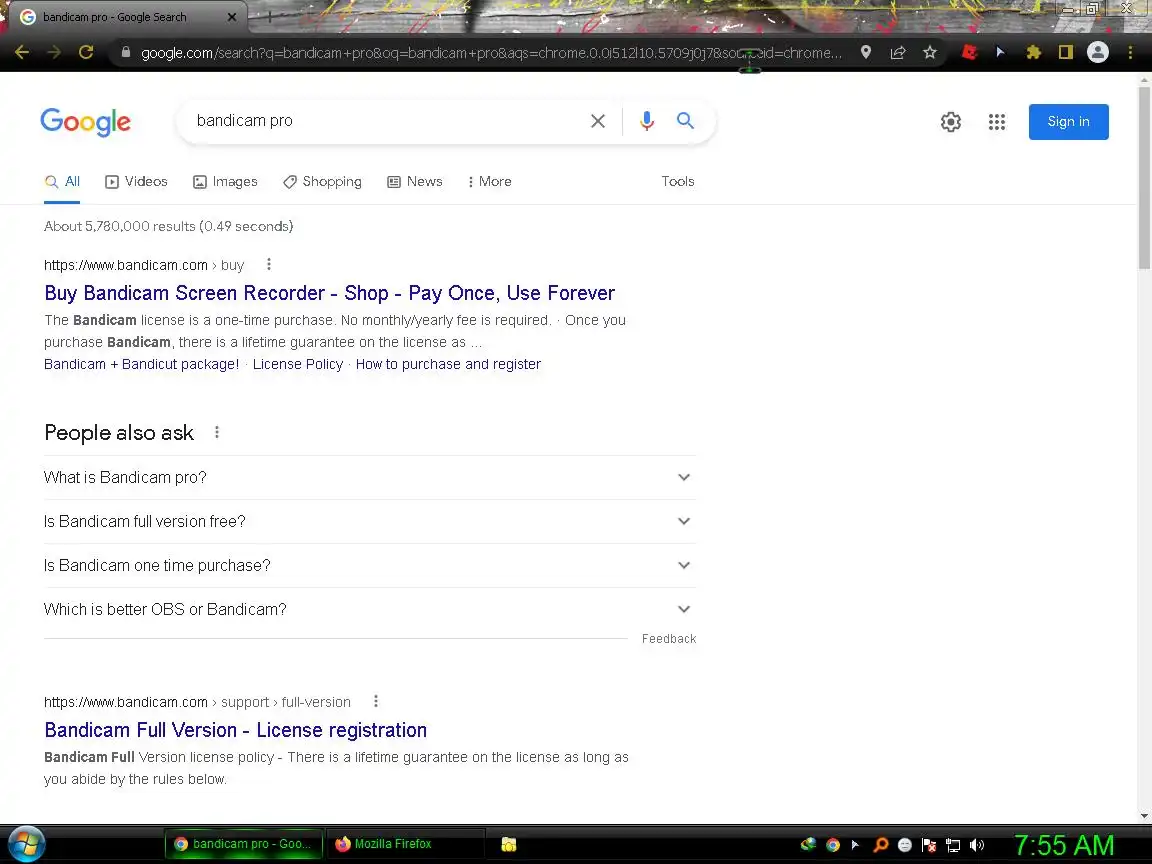The image size is (1152, 864).
Task: Click the Feedback link
Action: click(669, 639)
